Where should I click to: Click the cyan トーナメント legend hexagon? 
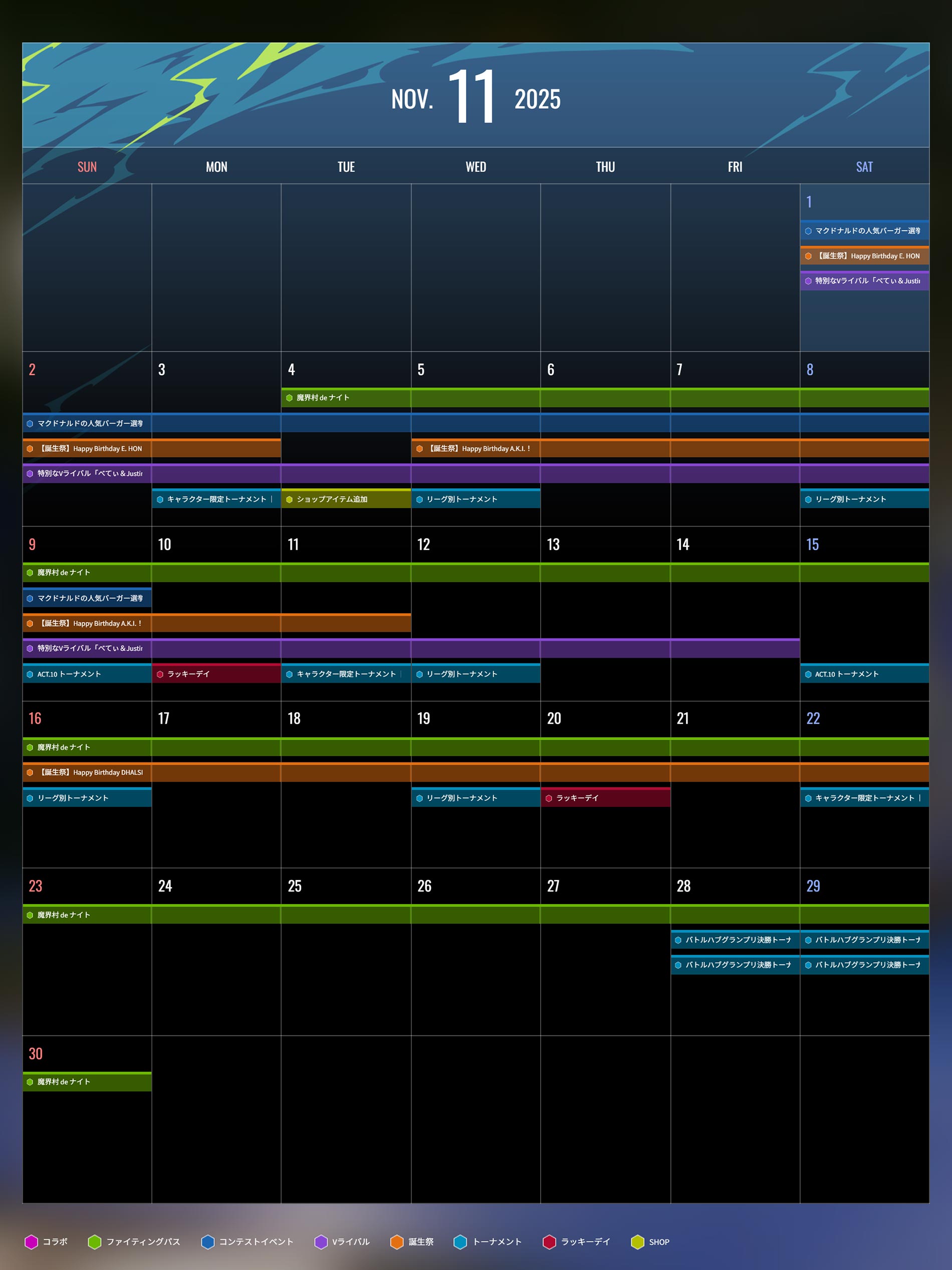click(x=460, y=1241)
